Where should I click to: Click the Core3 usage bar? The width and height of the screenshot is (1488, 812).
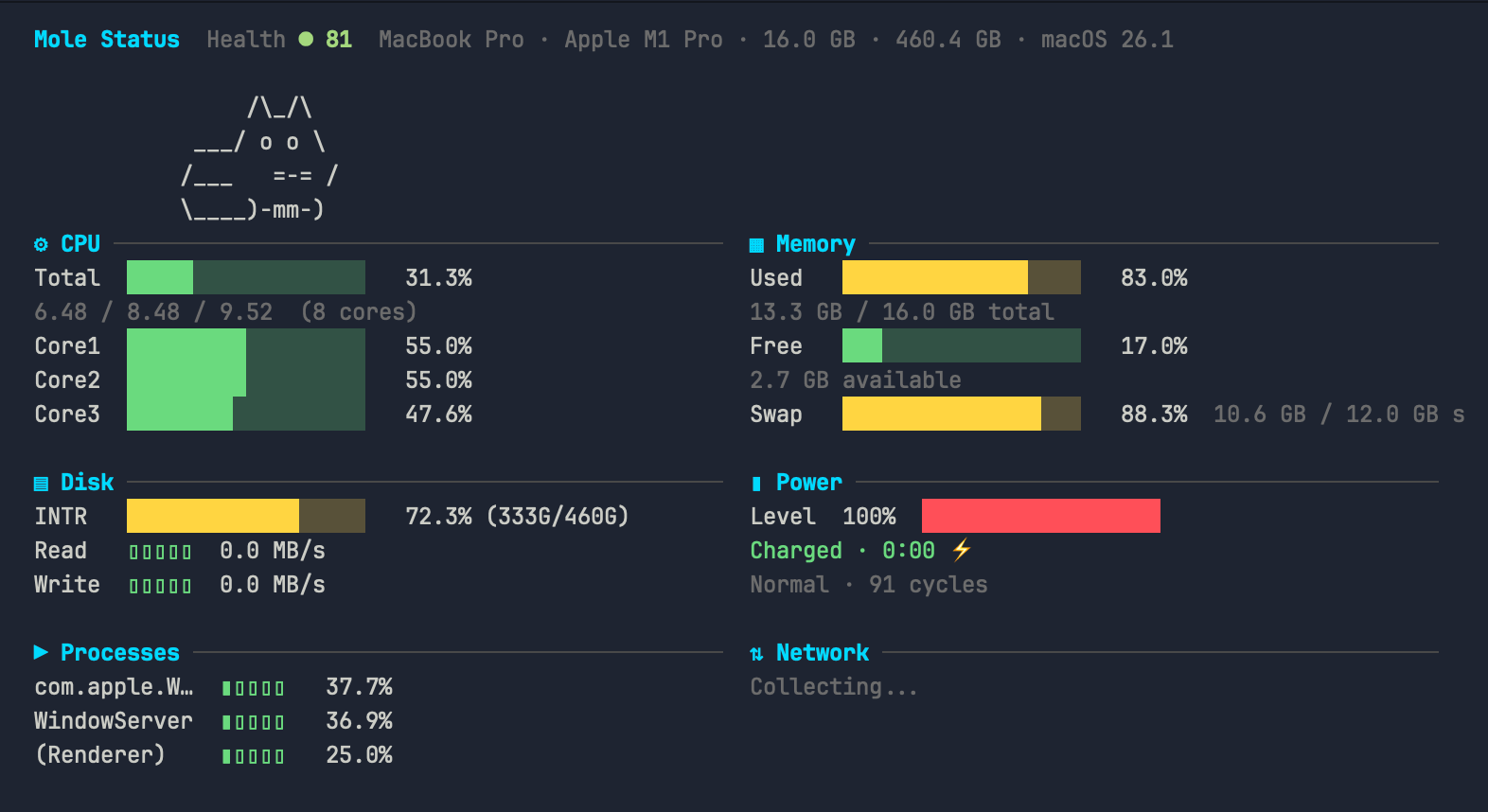coord(245,414)
